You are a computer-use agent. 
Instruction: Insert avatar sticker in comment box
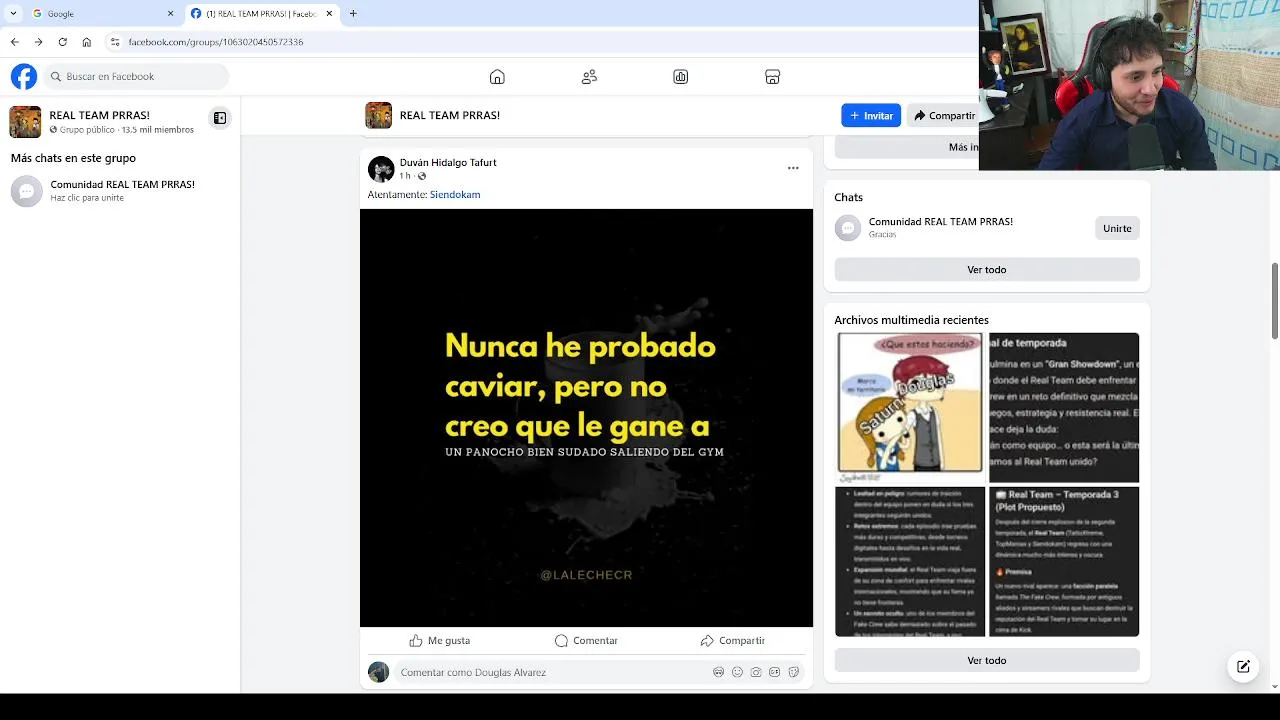tap(718, 672)
